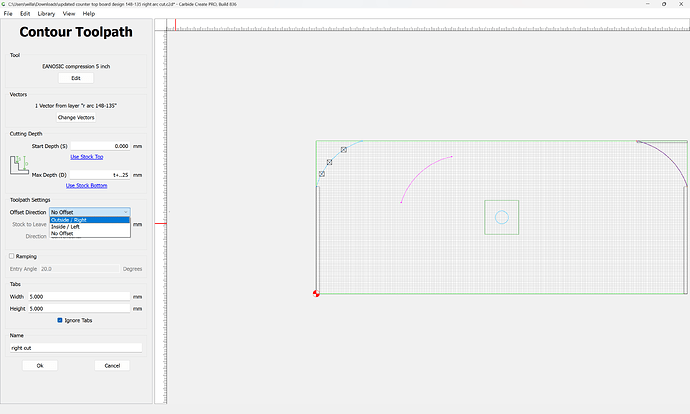The image size is (690, 414).
Task: Click the Carbide Create app icon in title bar
Action: point(5,4)
